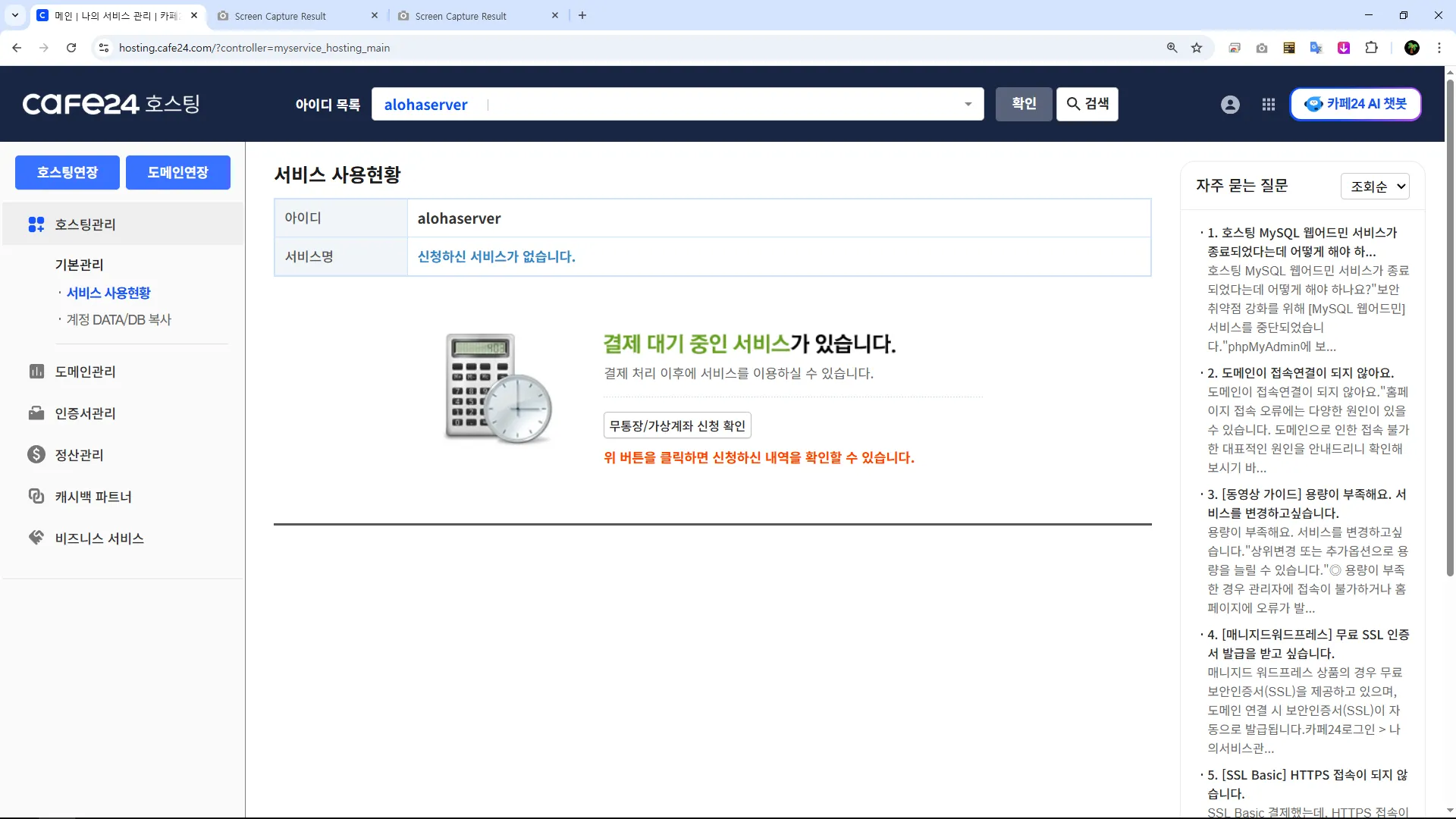
Task: Click the browser address bar URL
Action: pyautogui.click(x=254, y=48)
